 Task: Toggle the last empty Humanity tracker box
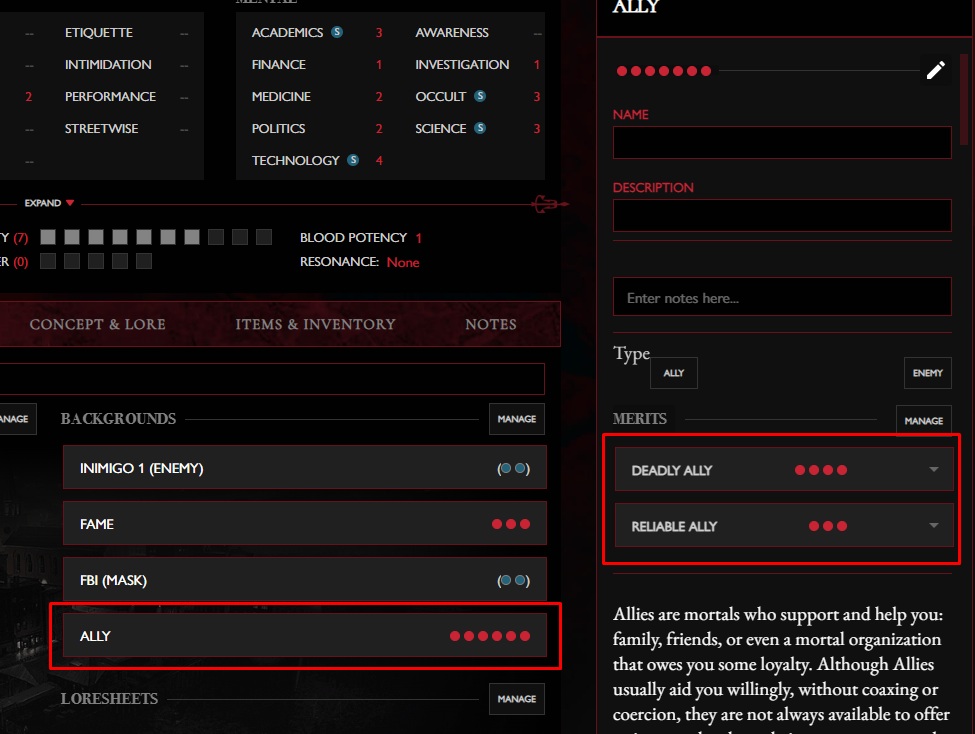pyautogui.click(x=264, y=238)
